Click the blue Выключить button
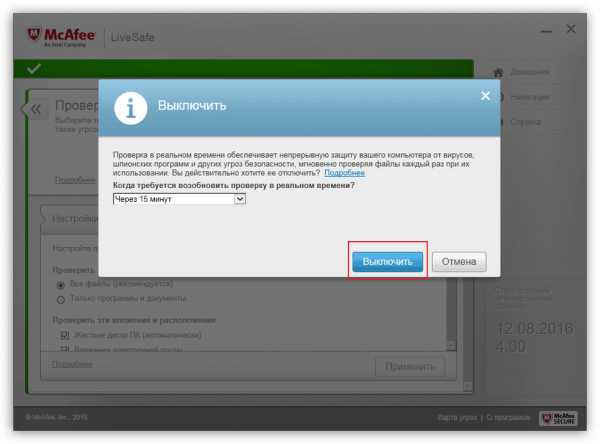 (387, 262)
